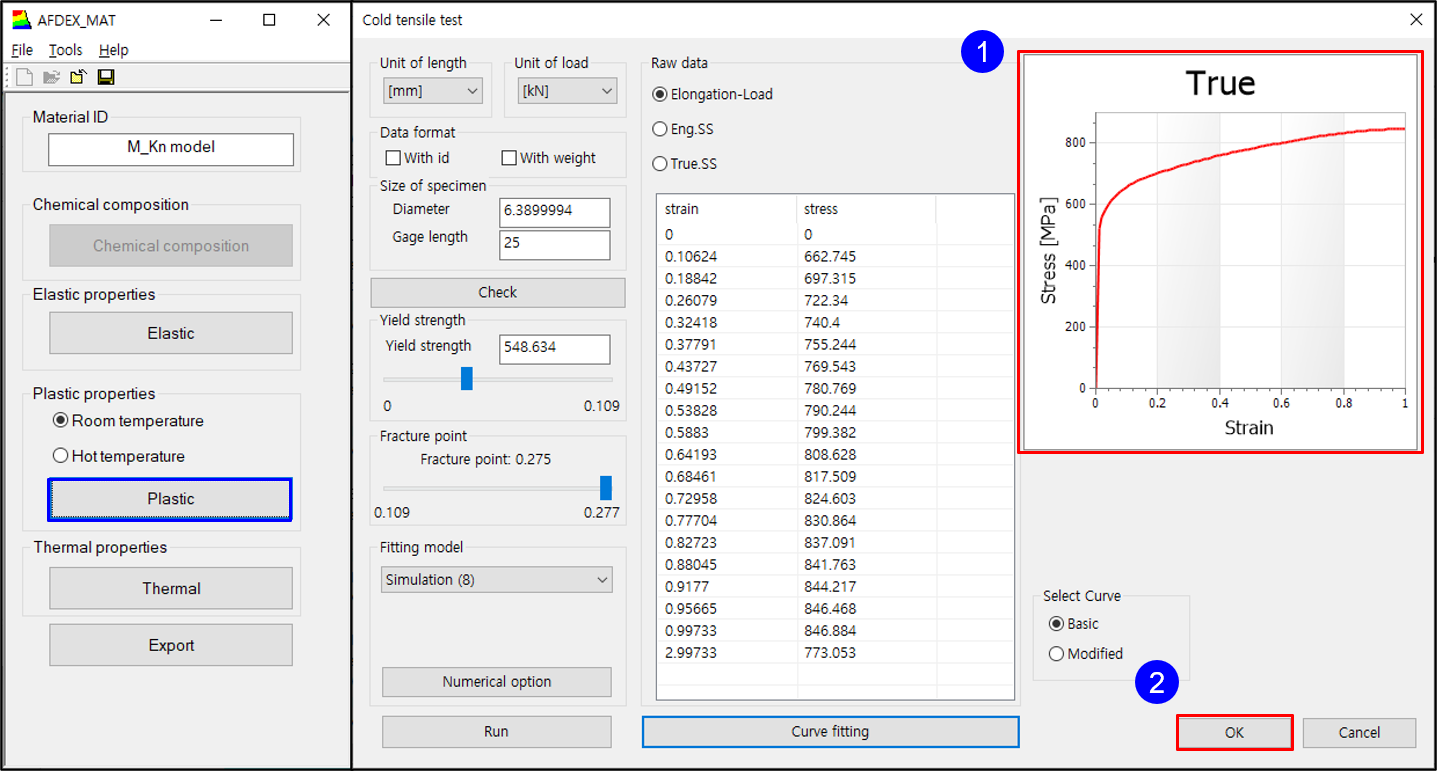The width and height of the screenshot is (1437, 771).
Task: Click the Run button
Action: coord(497,732)
